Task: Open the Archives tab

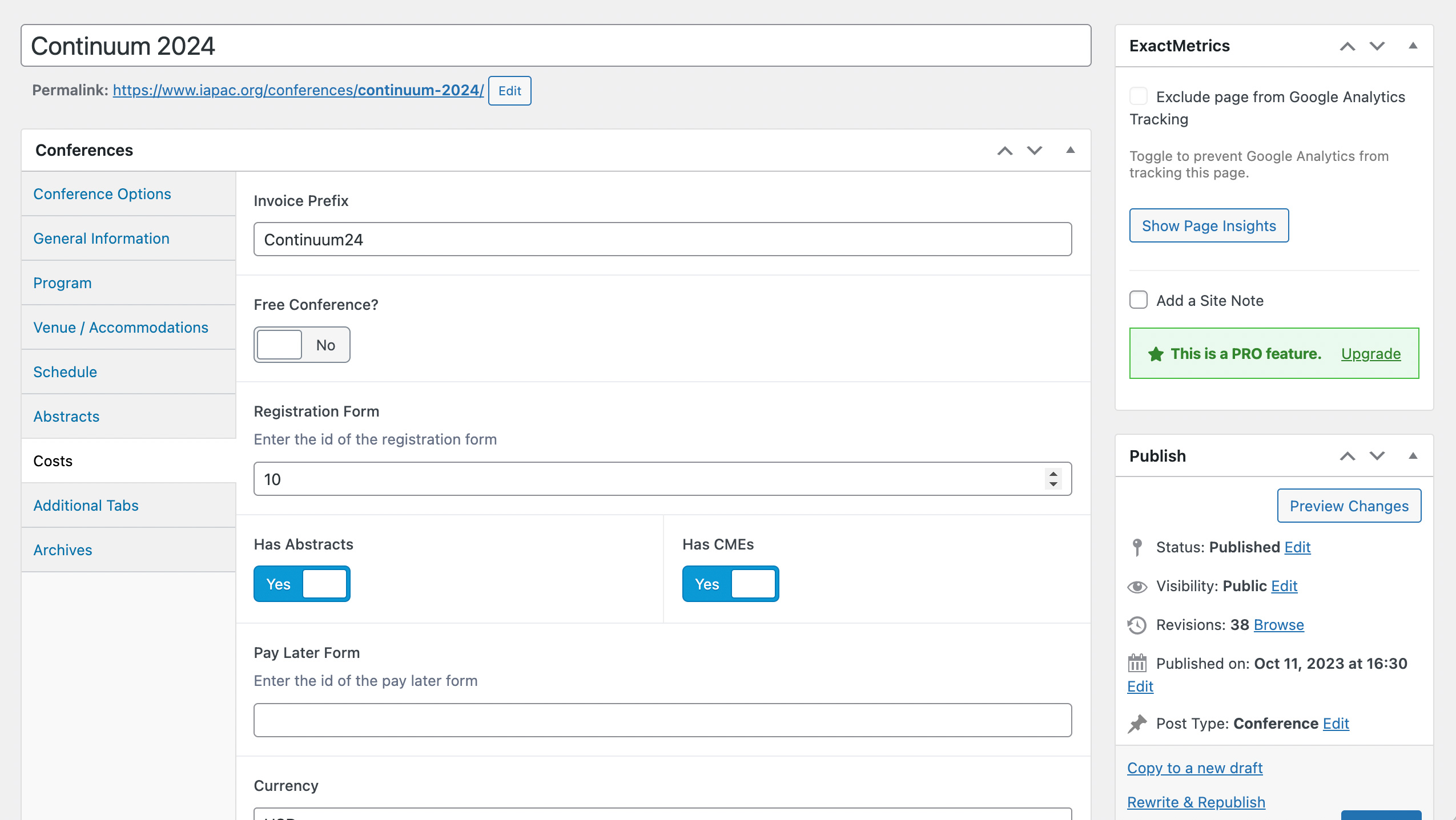Action: pyautogui.click(x=128, y=550)
